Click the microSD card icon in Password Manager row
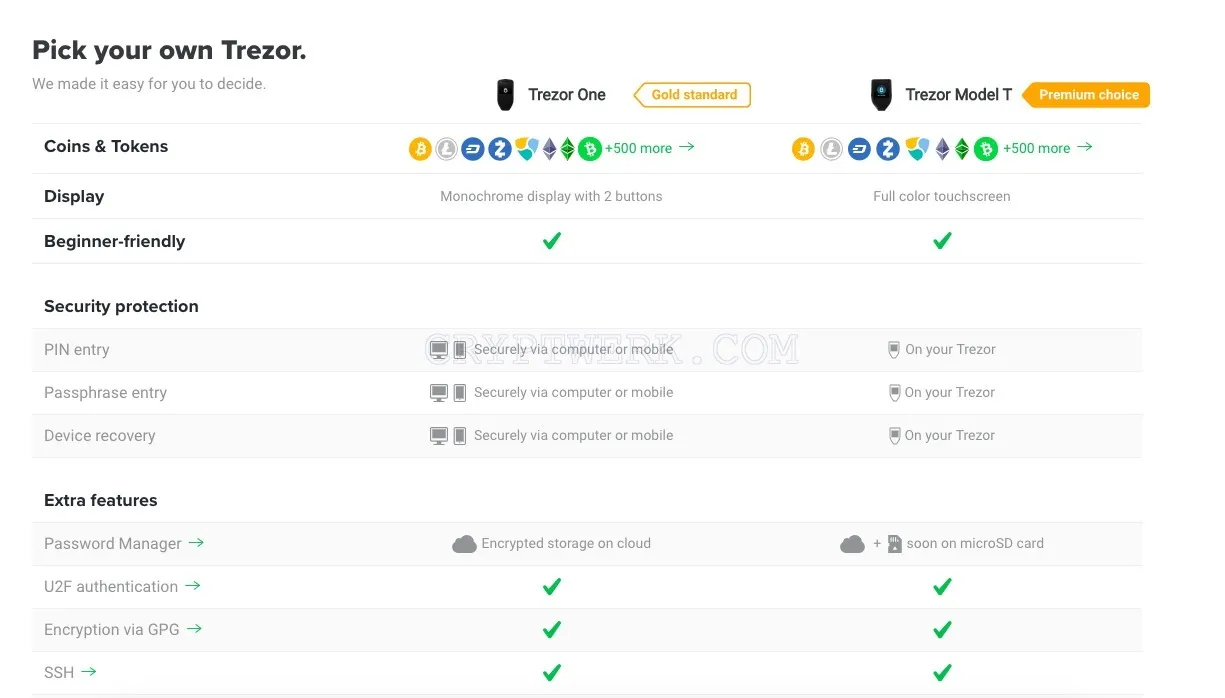1225x698 pixels. 894,544
